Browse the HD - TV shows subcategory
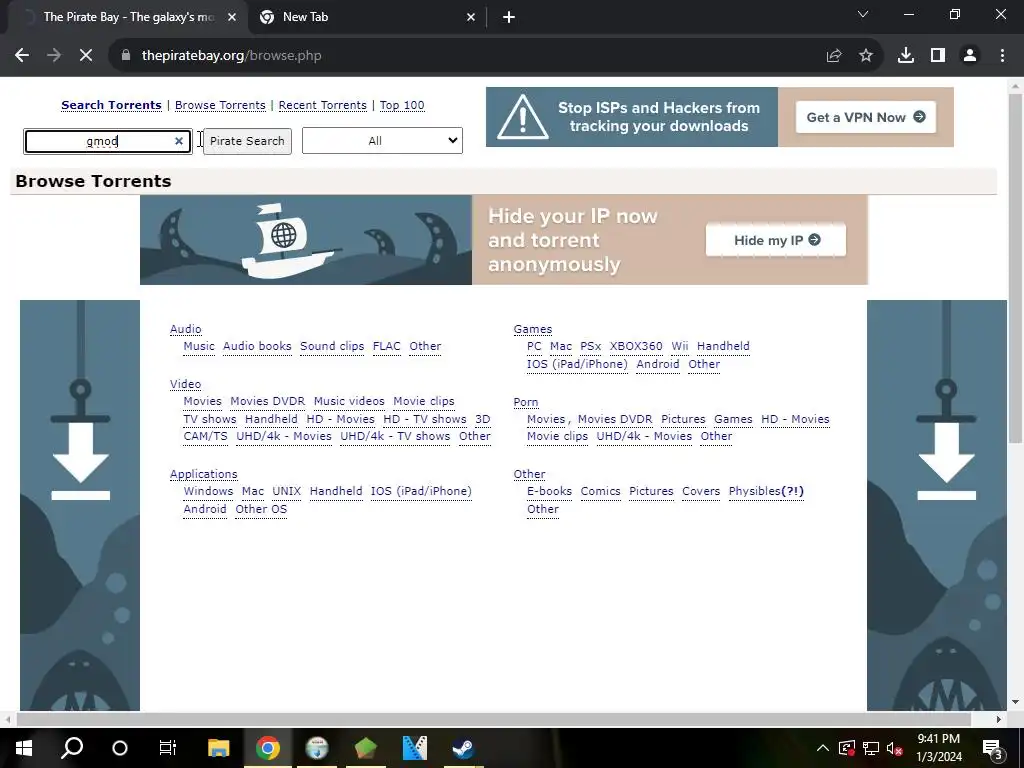Image resolution: width=1024 pixels, height=768 pixels. click(424, 419)
